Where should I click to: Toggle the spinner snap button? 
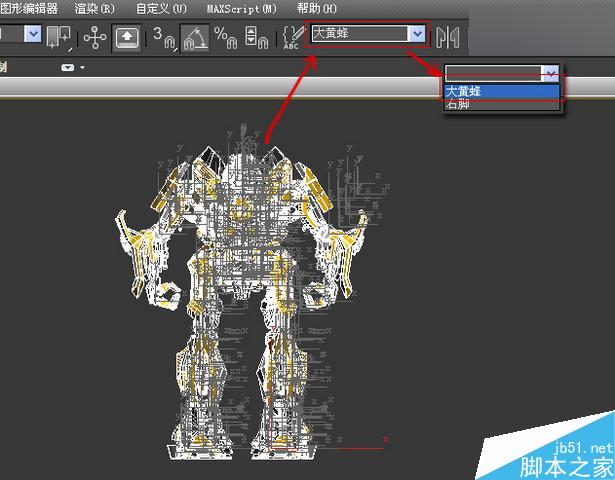[x=257, y=38]
